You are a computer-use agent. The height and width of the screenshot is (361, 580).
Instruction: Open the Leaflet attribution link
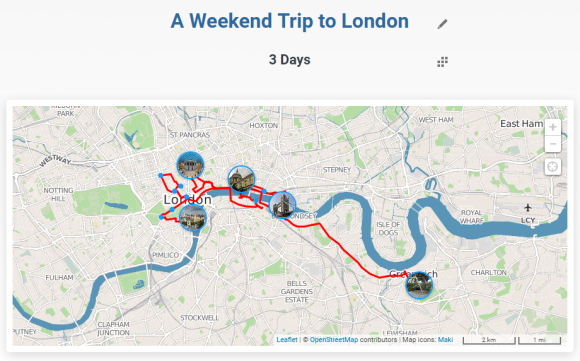[287, 340]
